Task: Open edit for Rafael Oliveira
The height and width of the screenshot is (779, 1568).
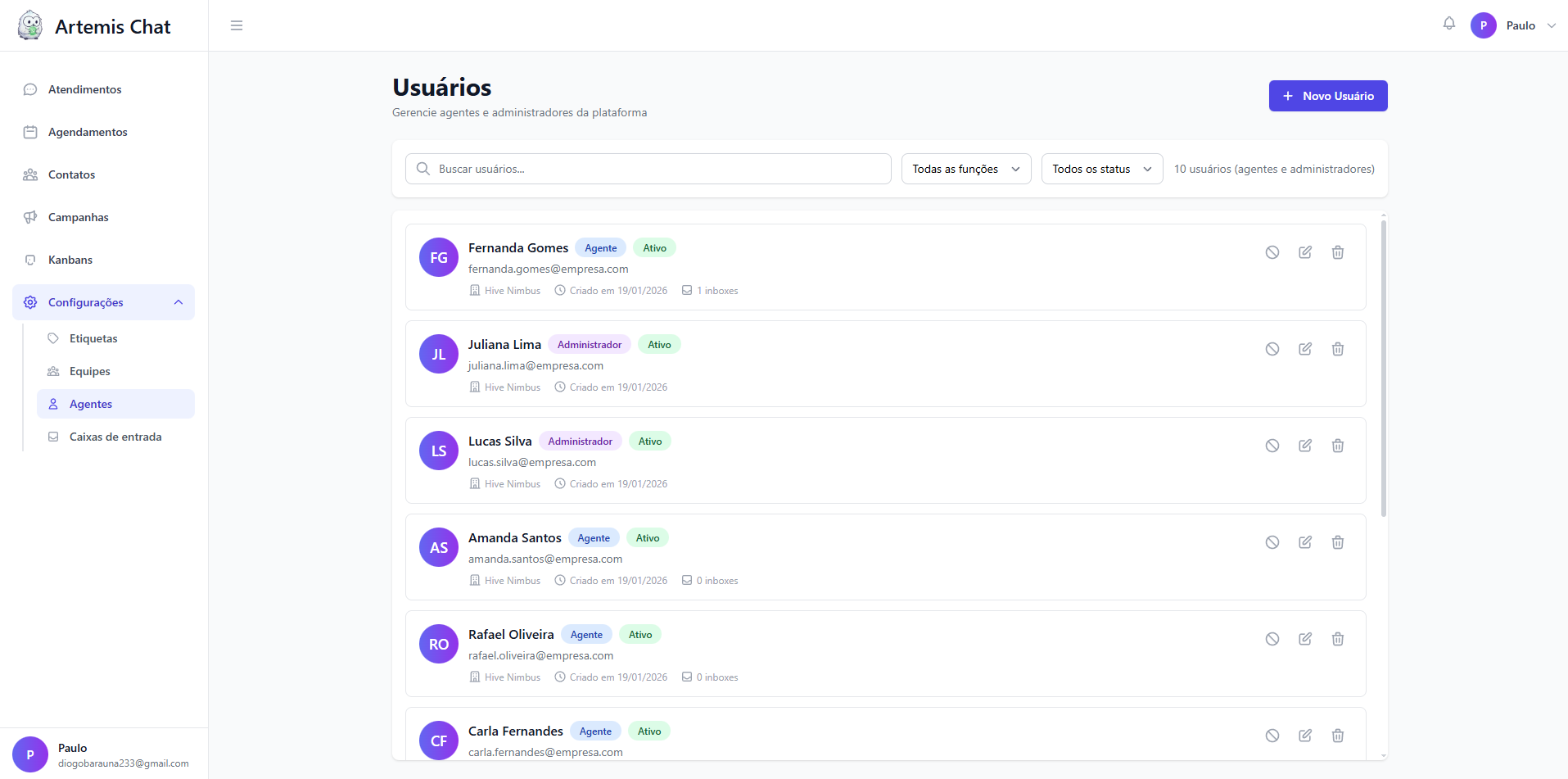Action: [x=1304, y=639]
